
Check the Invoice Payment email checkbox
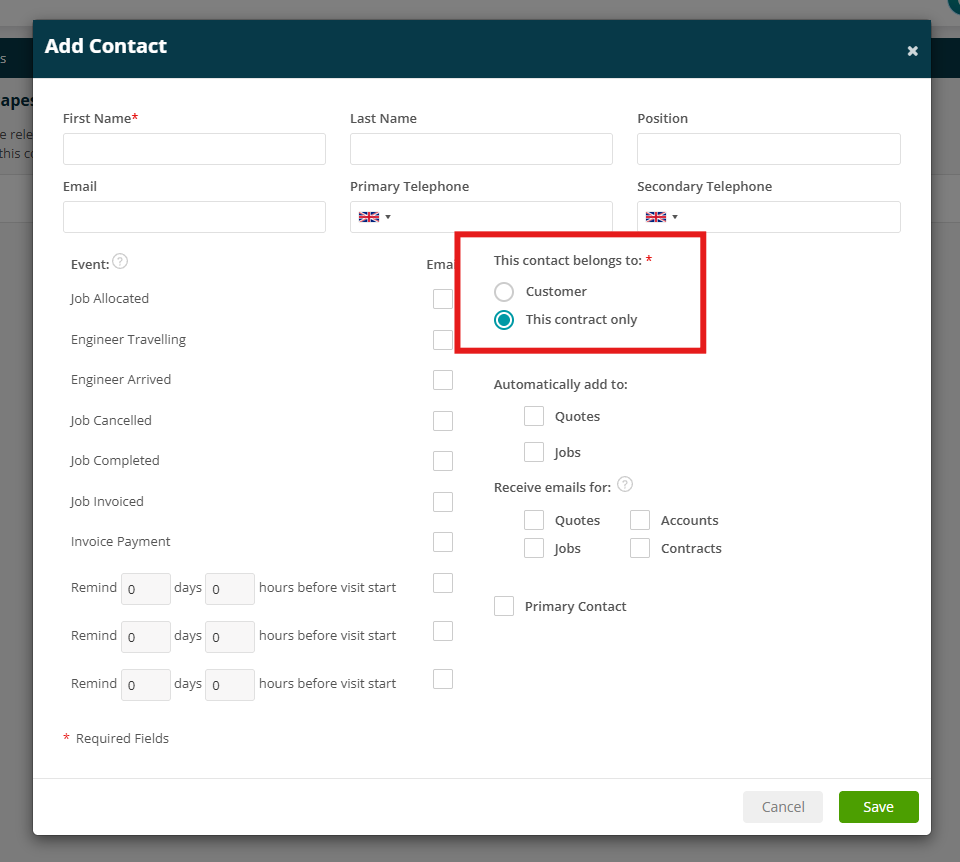(443, 542)
